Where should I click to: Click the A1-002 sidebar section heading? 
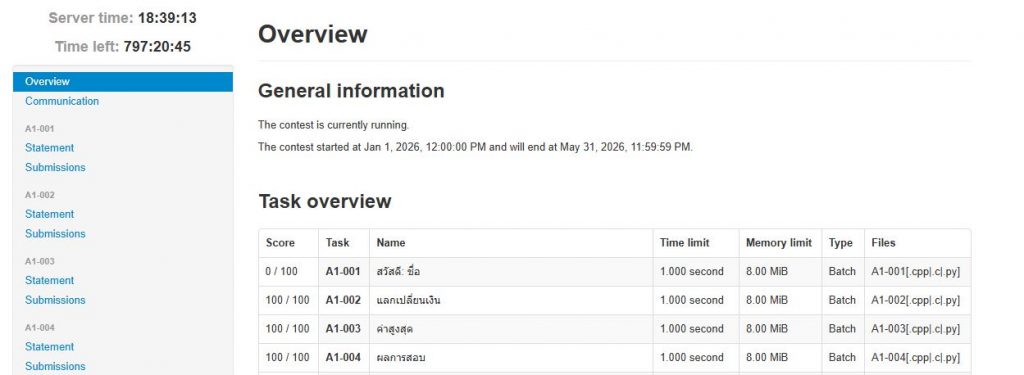[40, 195]
